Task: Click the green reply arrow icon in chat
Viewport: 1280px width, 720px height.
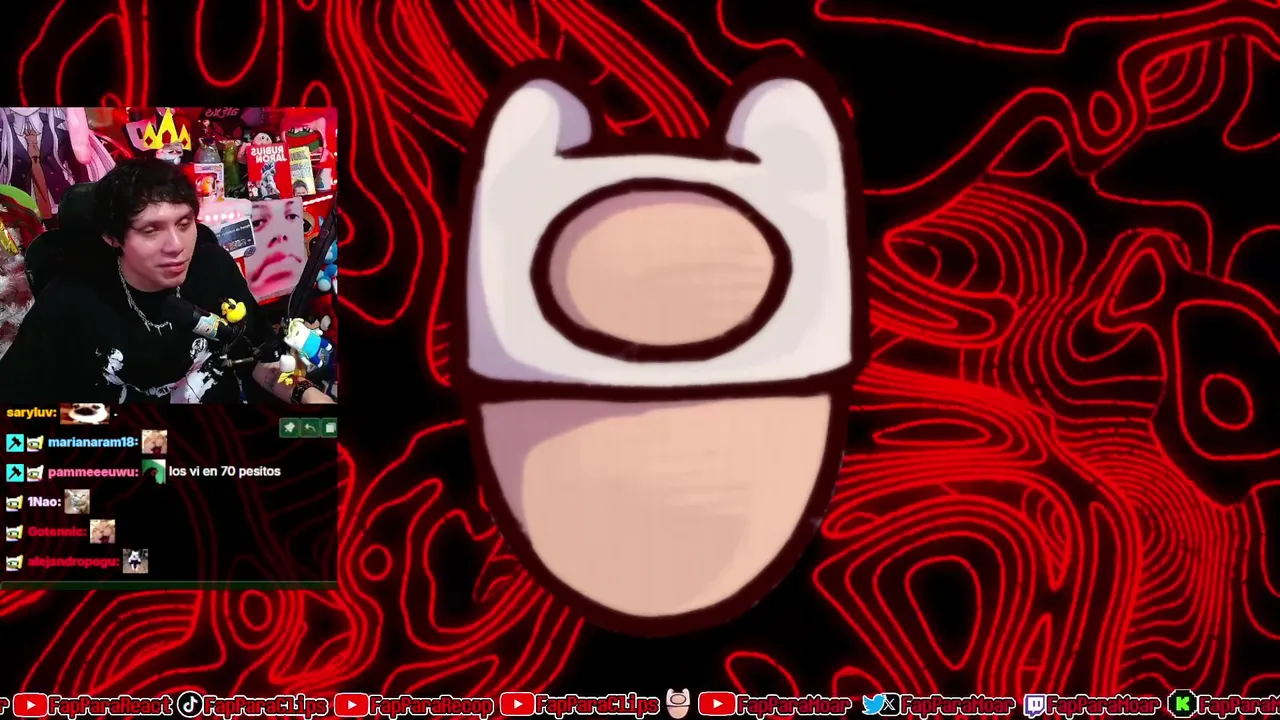Action: pos(310,428)
